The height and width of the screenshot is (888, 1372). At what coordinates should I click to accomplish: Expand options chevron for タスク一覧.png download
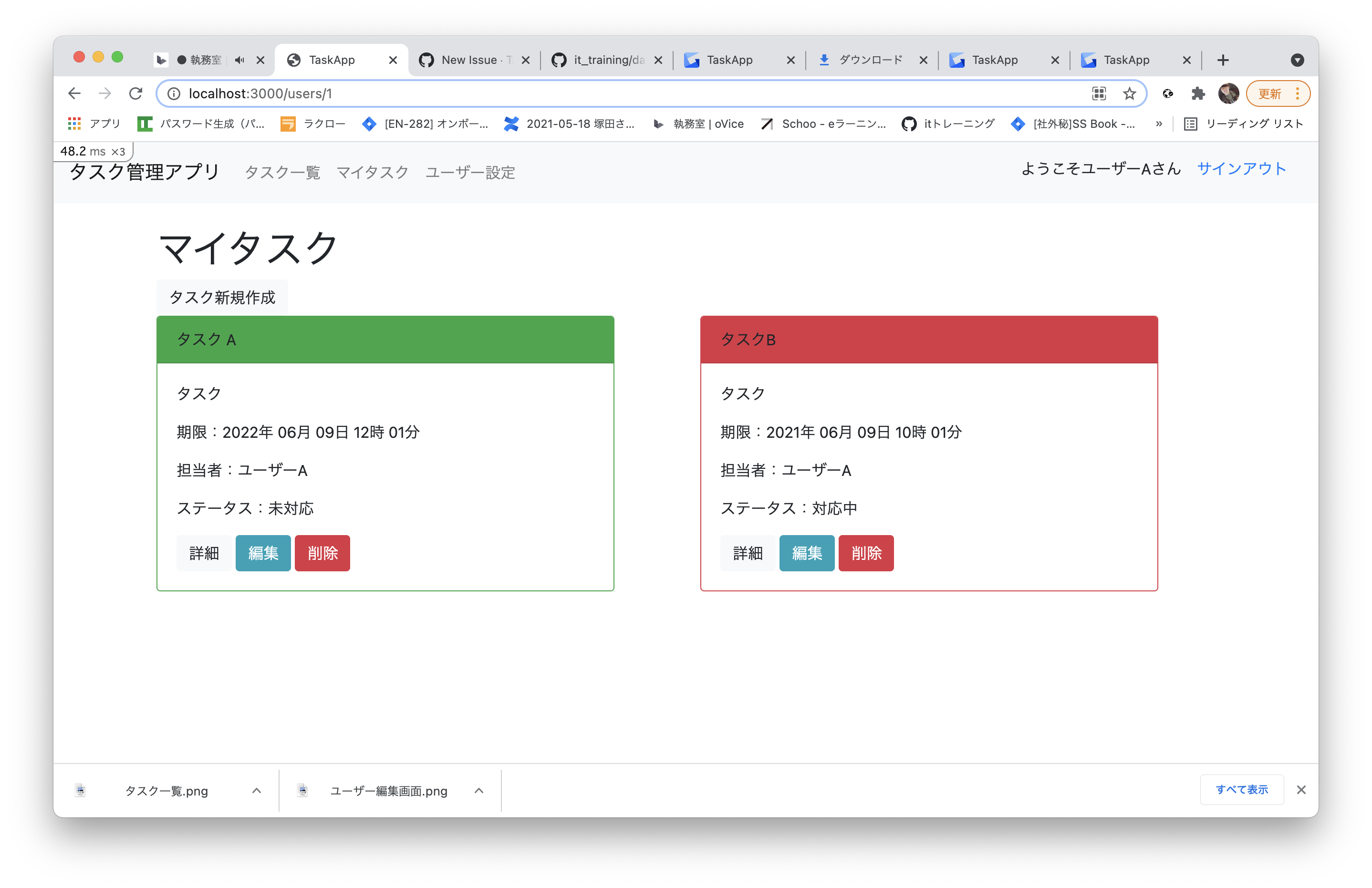click(x=257, y=791)
